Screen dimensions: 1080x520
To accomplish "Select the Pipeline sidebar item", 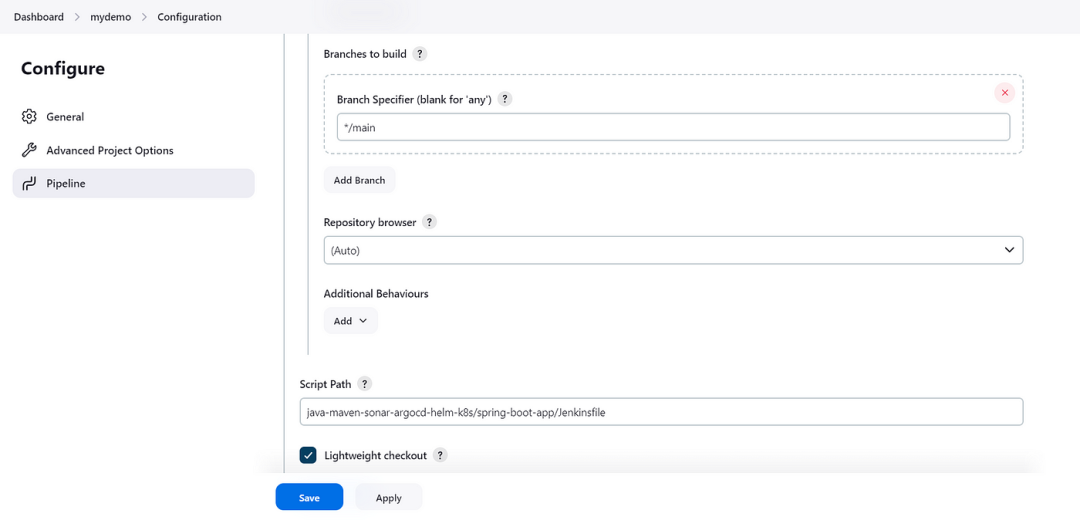I will (134, 183).
